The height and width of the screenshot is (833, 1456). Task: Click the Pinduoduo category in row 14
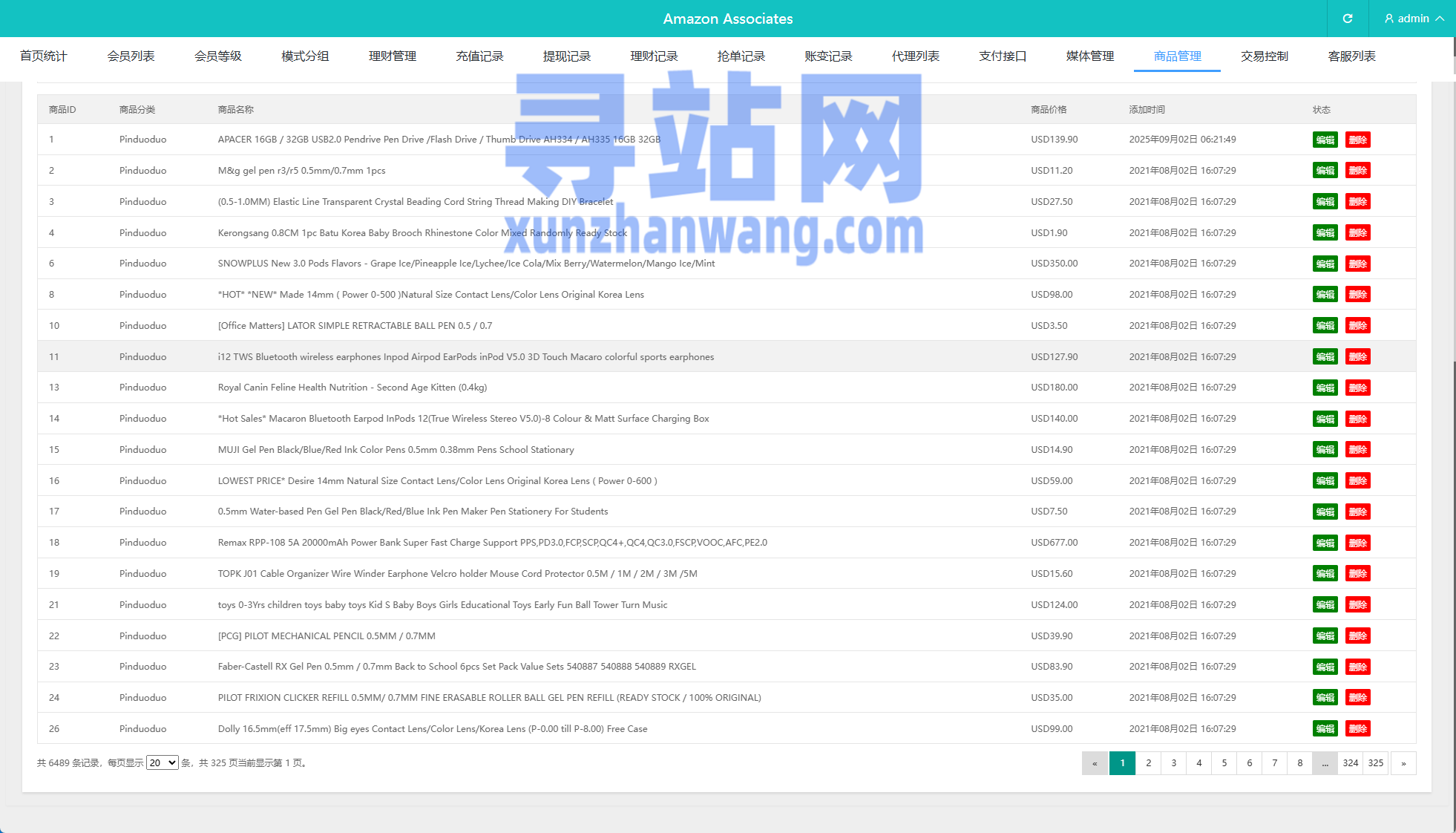tap(142, 419)
